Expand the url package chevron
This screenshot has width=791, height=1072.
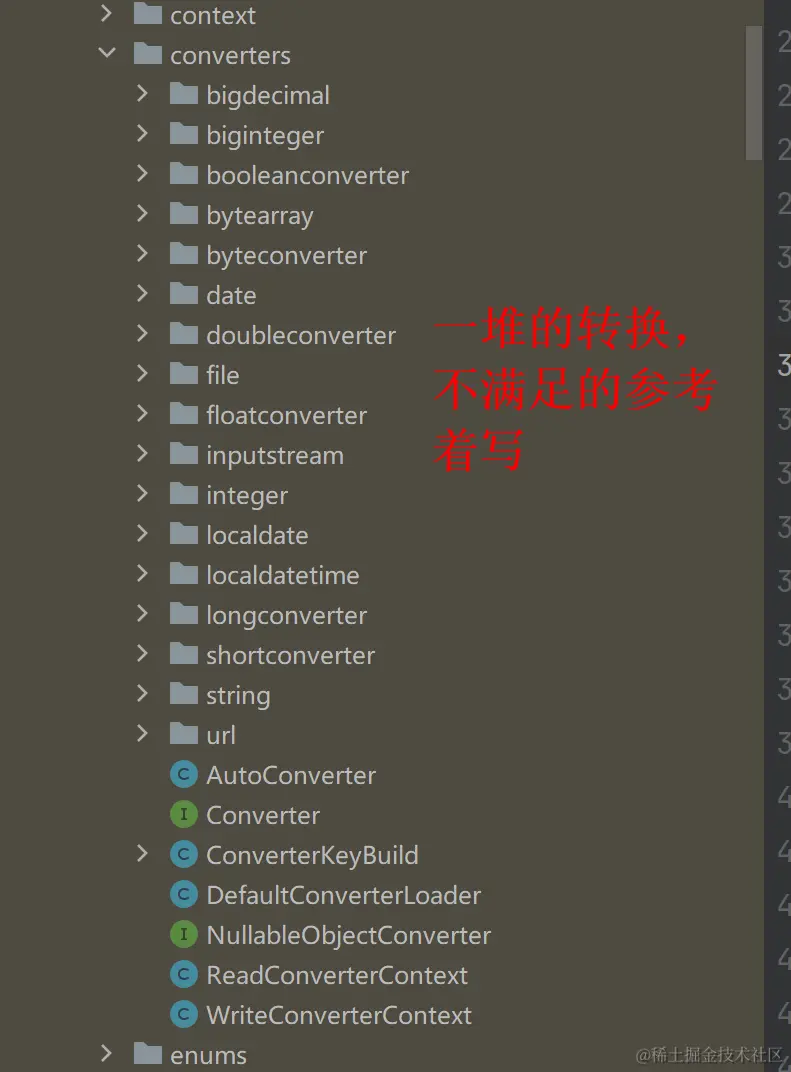(x=142, y=734)
